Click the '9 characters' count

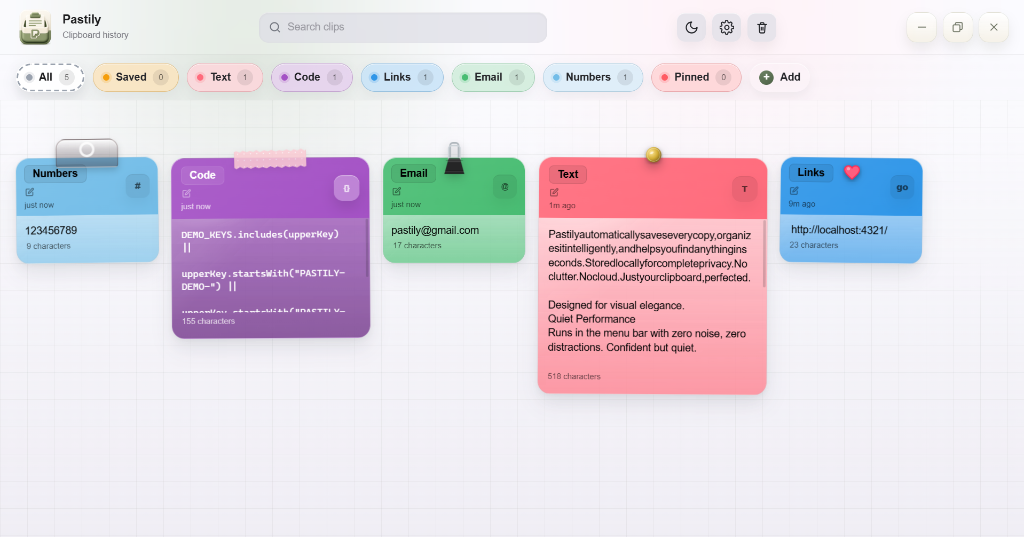click(x=48, y=246)
